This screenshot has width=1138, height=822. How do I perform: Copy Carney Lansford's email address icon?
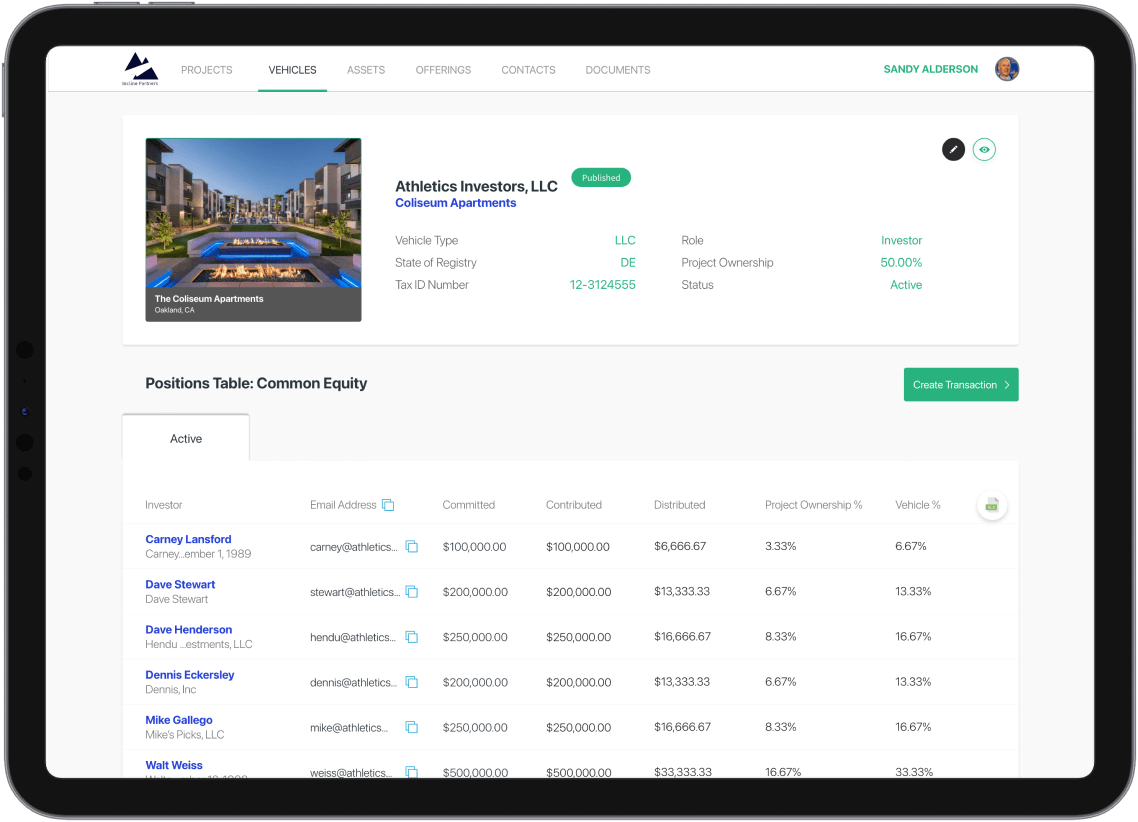tap(411, 547)
